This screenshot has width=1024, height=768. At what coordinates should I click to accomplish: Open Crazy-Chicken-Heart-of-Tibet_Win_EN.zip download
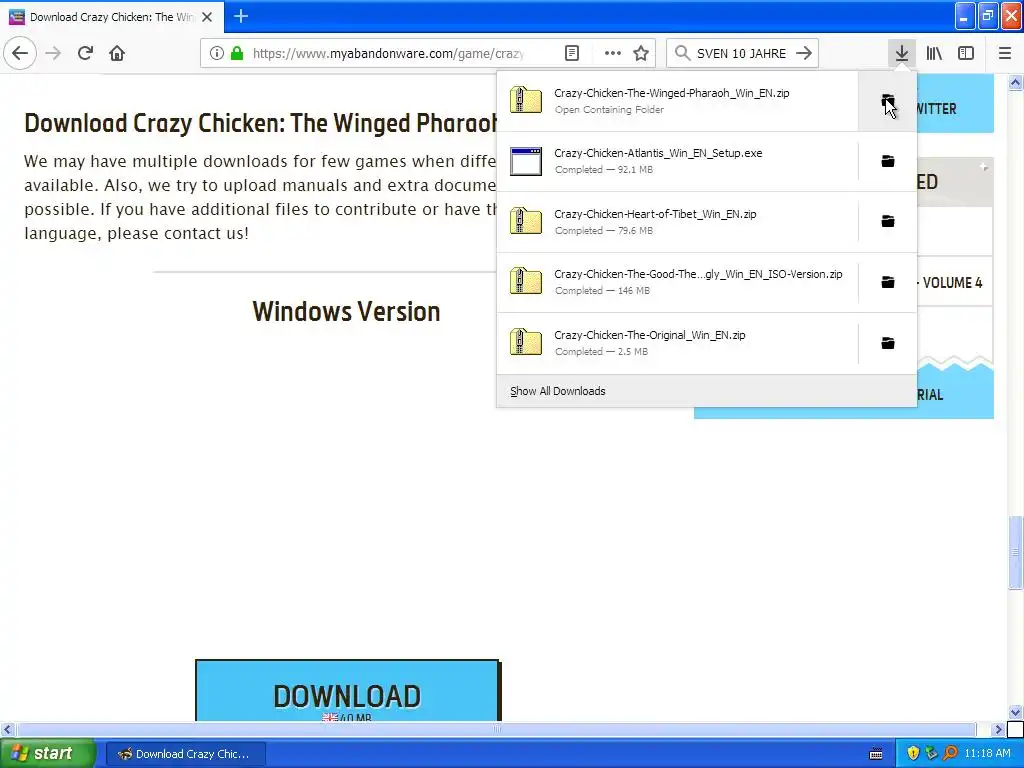677,221
